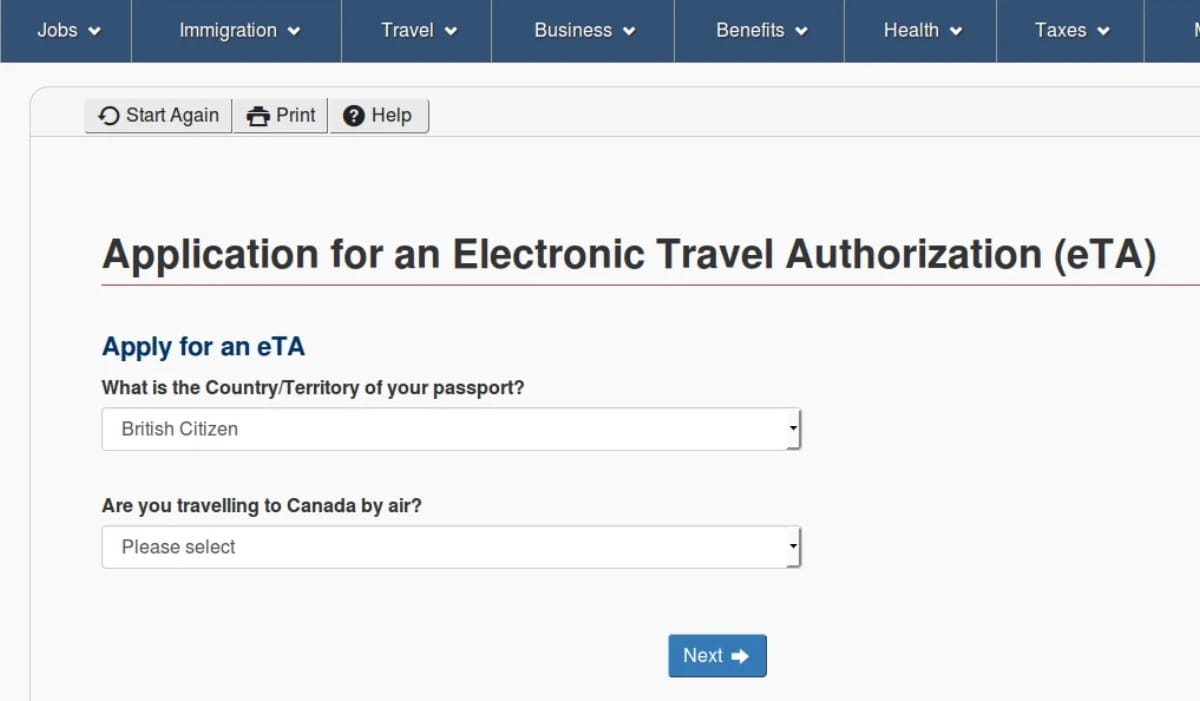Open the British Citizen passport country dropdown

(450, 429)
